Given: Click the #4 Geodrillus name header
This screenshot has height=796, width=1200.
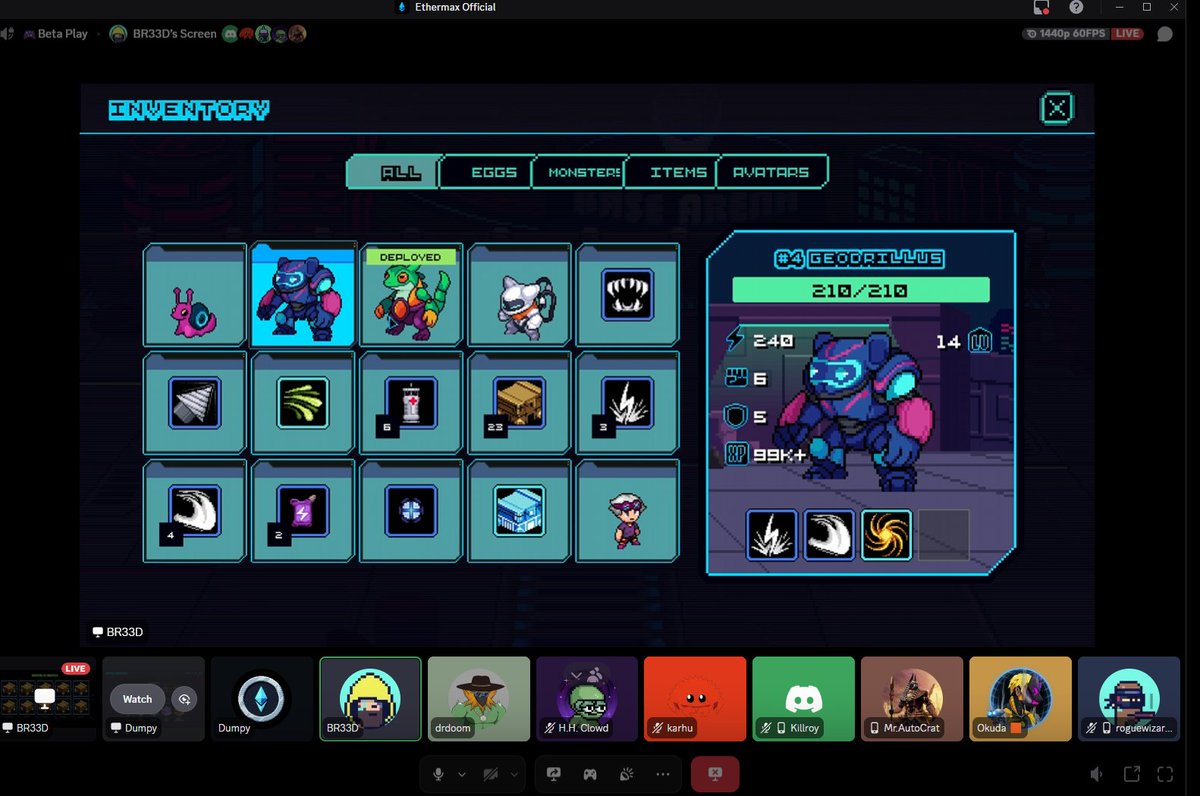Looking at the screenshot, I should (859, 258).
